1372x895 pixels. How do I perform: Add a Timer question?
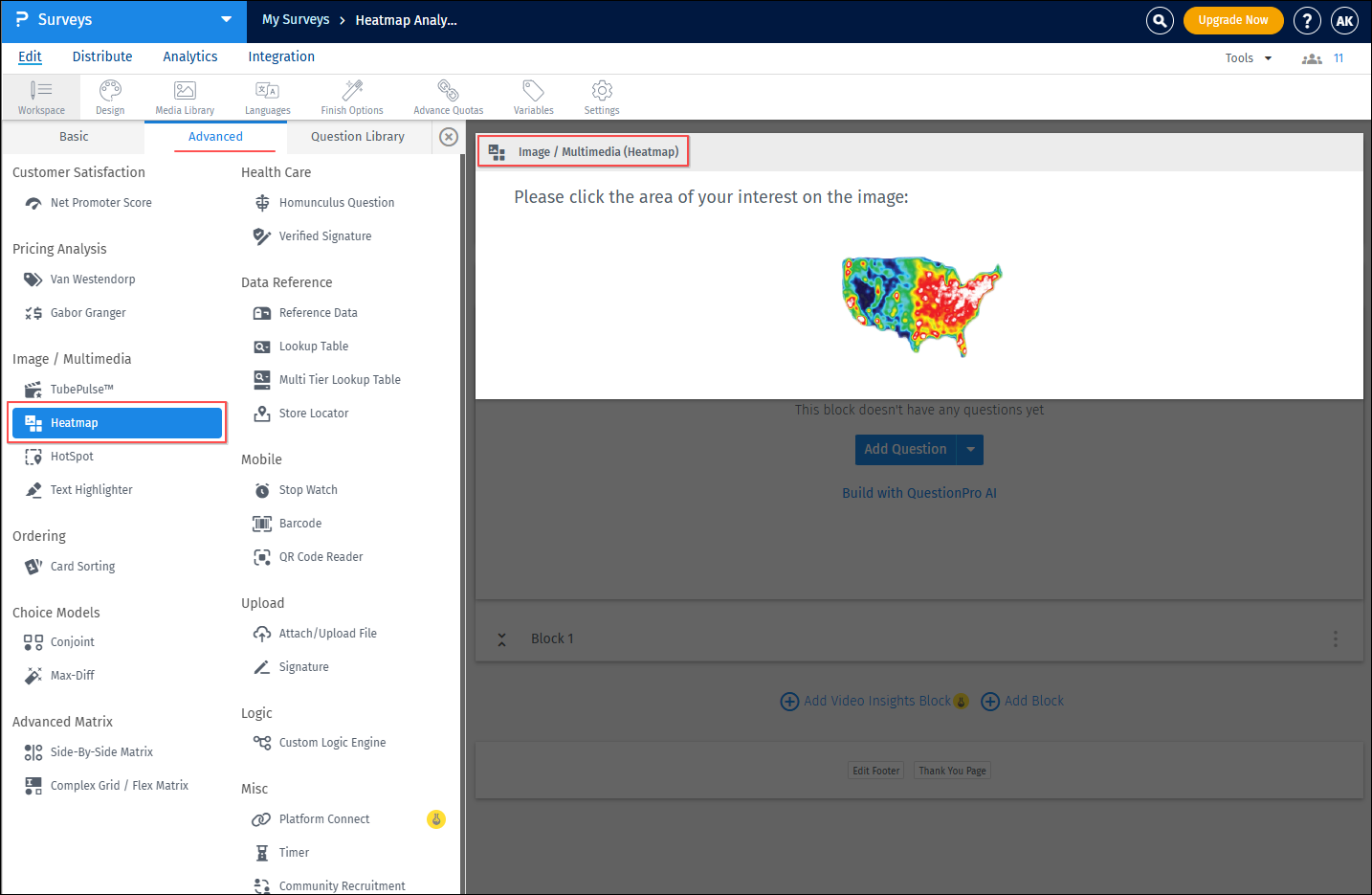tap(281, 853)
